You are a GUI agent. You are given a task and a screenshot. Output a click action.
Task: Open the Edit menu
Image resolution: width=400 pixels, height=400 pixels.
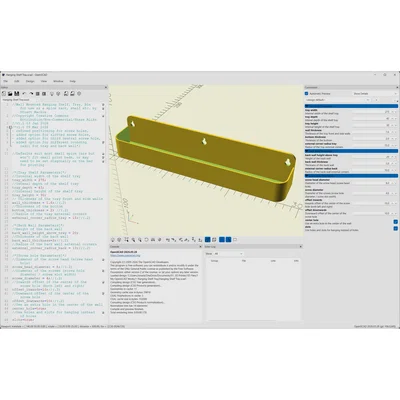tap(16, 81)
